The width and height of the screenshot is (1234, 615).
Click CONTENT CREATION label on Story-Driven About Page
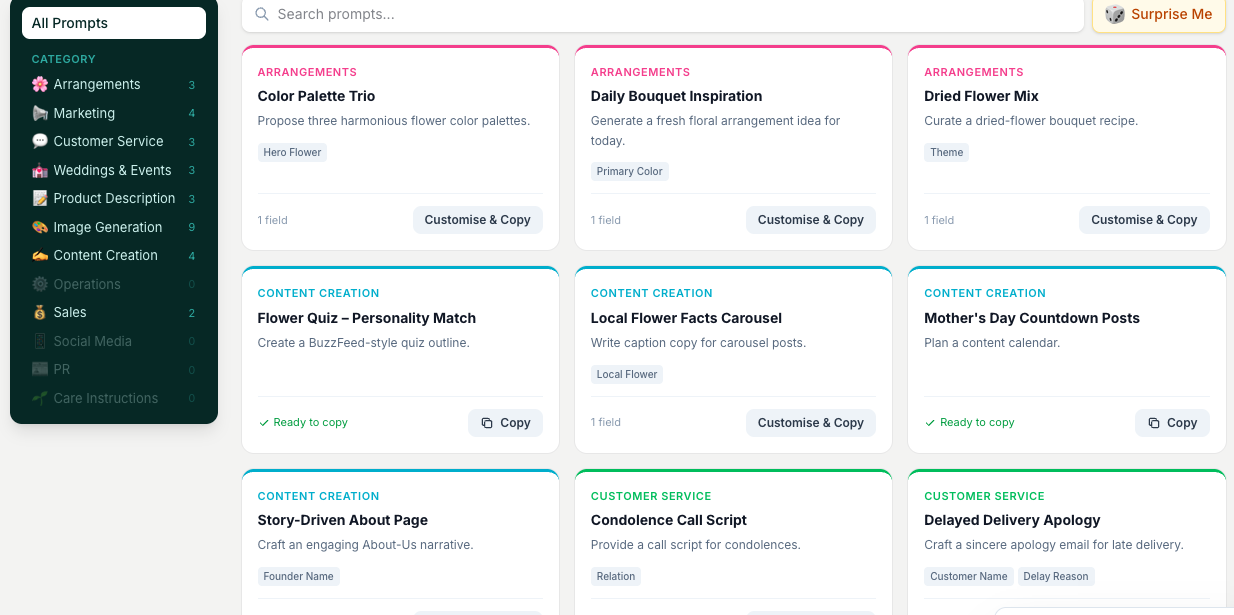point(319,496)
